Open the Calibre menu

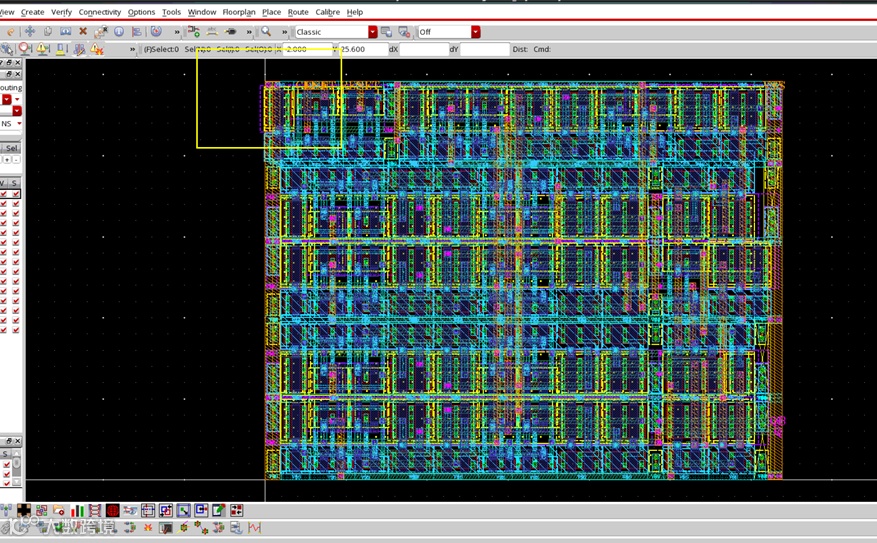[327, 12]
